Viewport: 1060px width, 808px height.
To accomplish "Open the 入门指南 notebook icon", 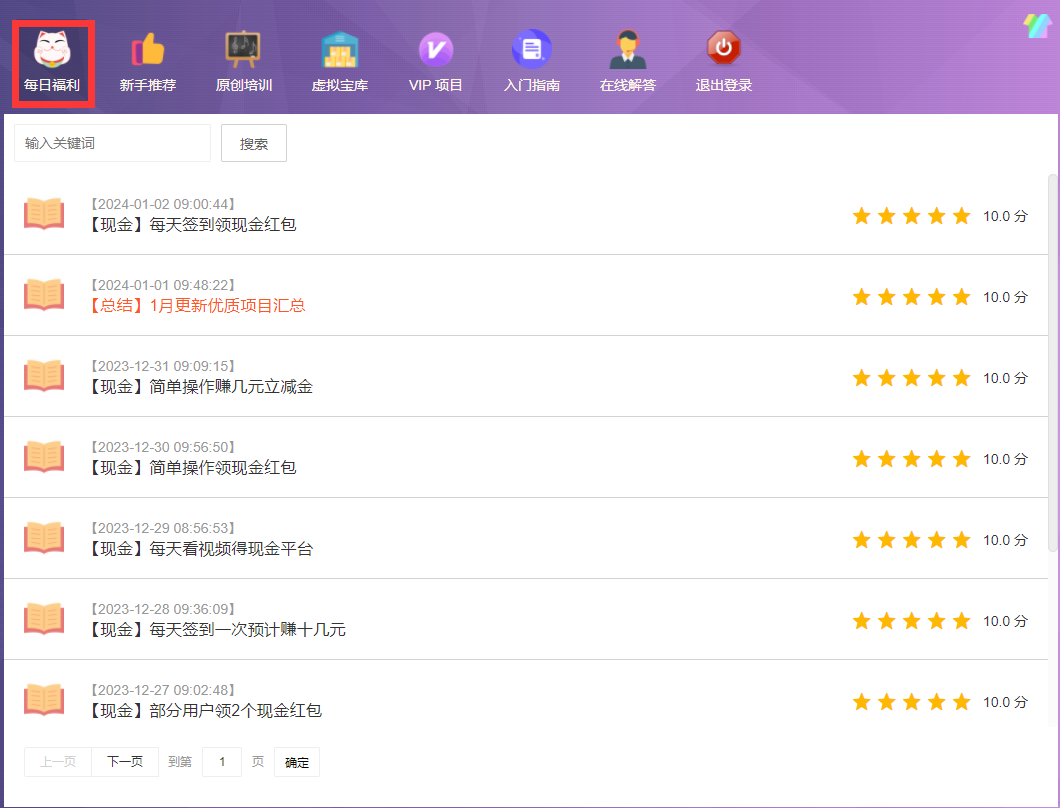I will point(531,48).
